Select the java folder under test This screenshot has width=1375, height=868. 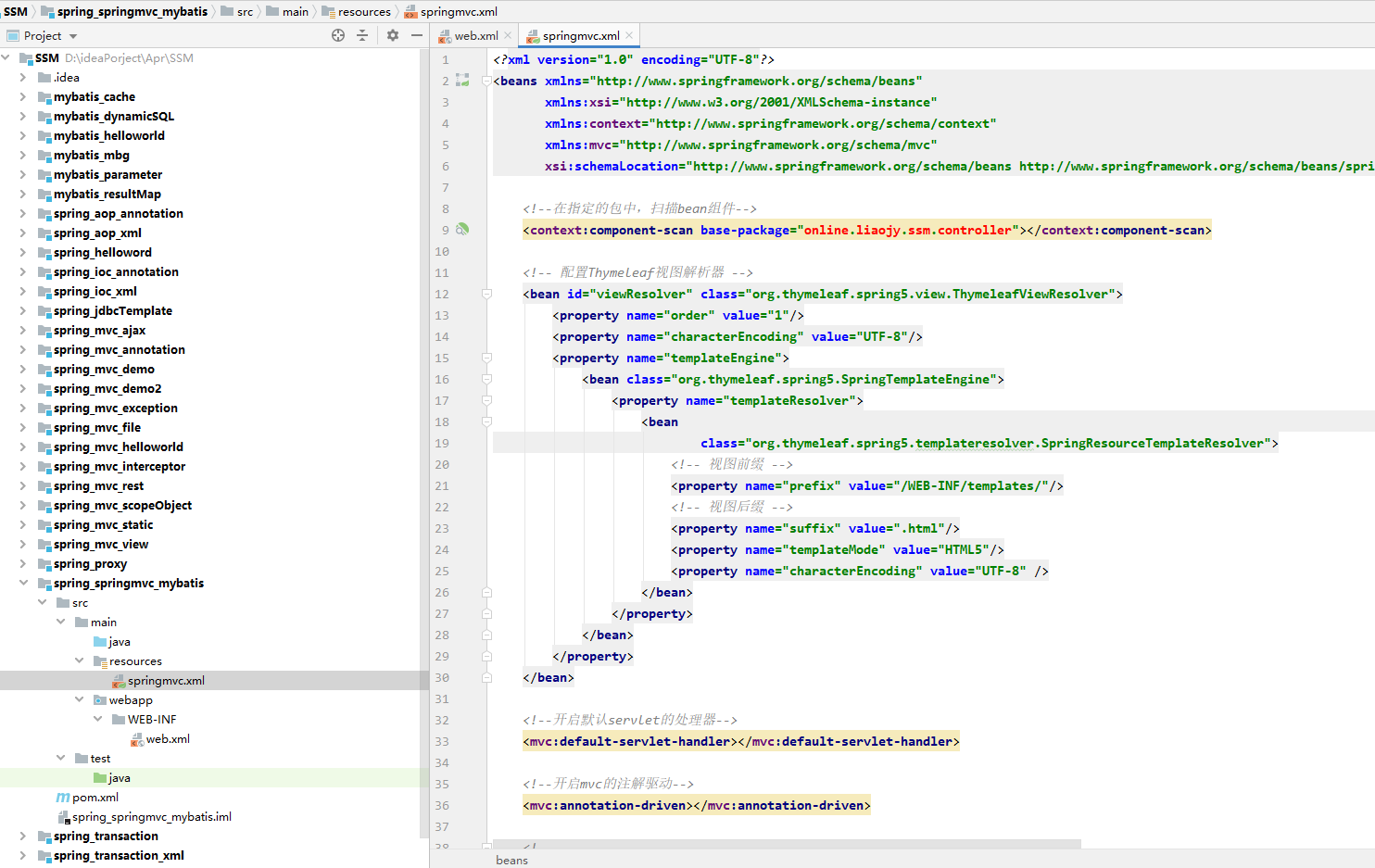120,777
